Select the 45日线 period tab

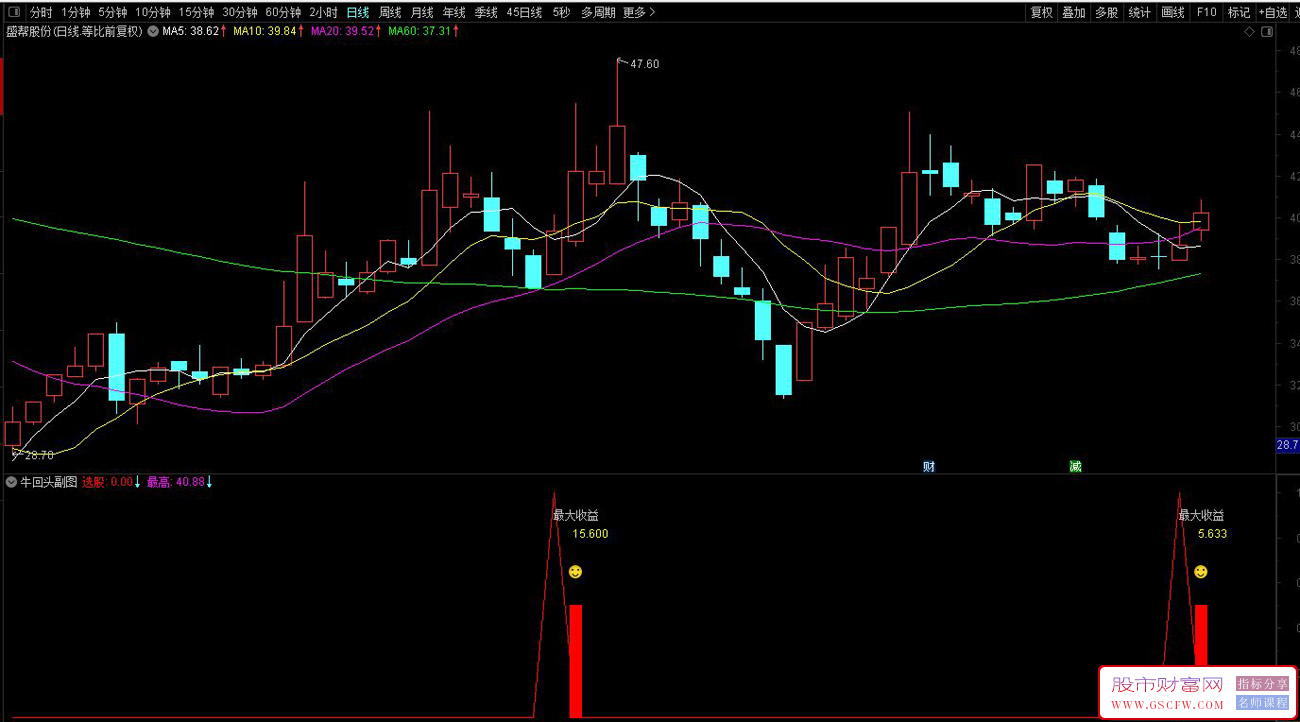pos(524,13)
